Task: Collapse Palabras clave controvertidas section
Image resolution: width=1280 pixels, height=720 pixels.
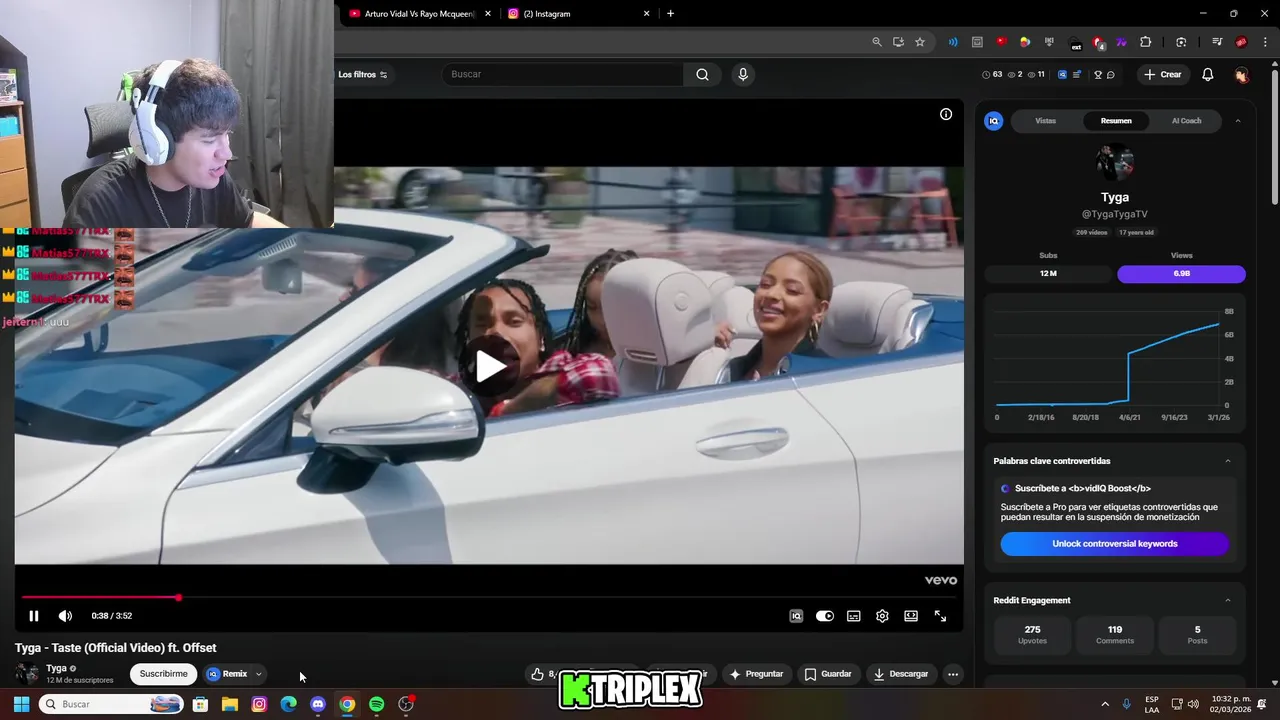Action: 1228,461
